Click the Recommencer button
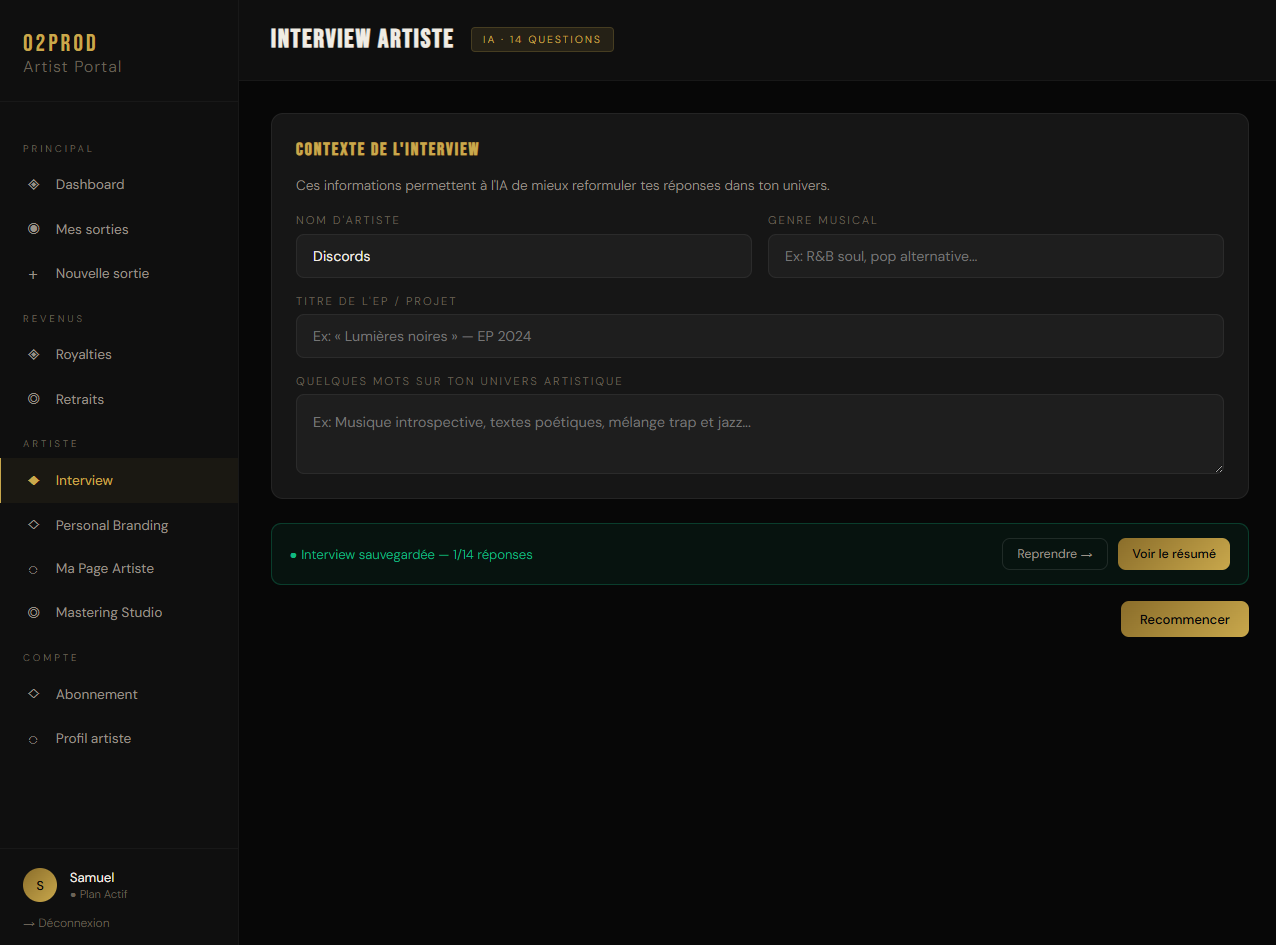The width and height of the screenshot is (1276, 945). click(x=1185, y=619)
